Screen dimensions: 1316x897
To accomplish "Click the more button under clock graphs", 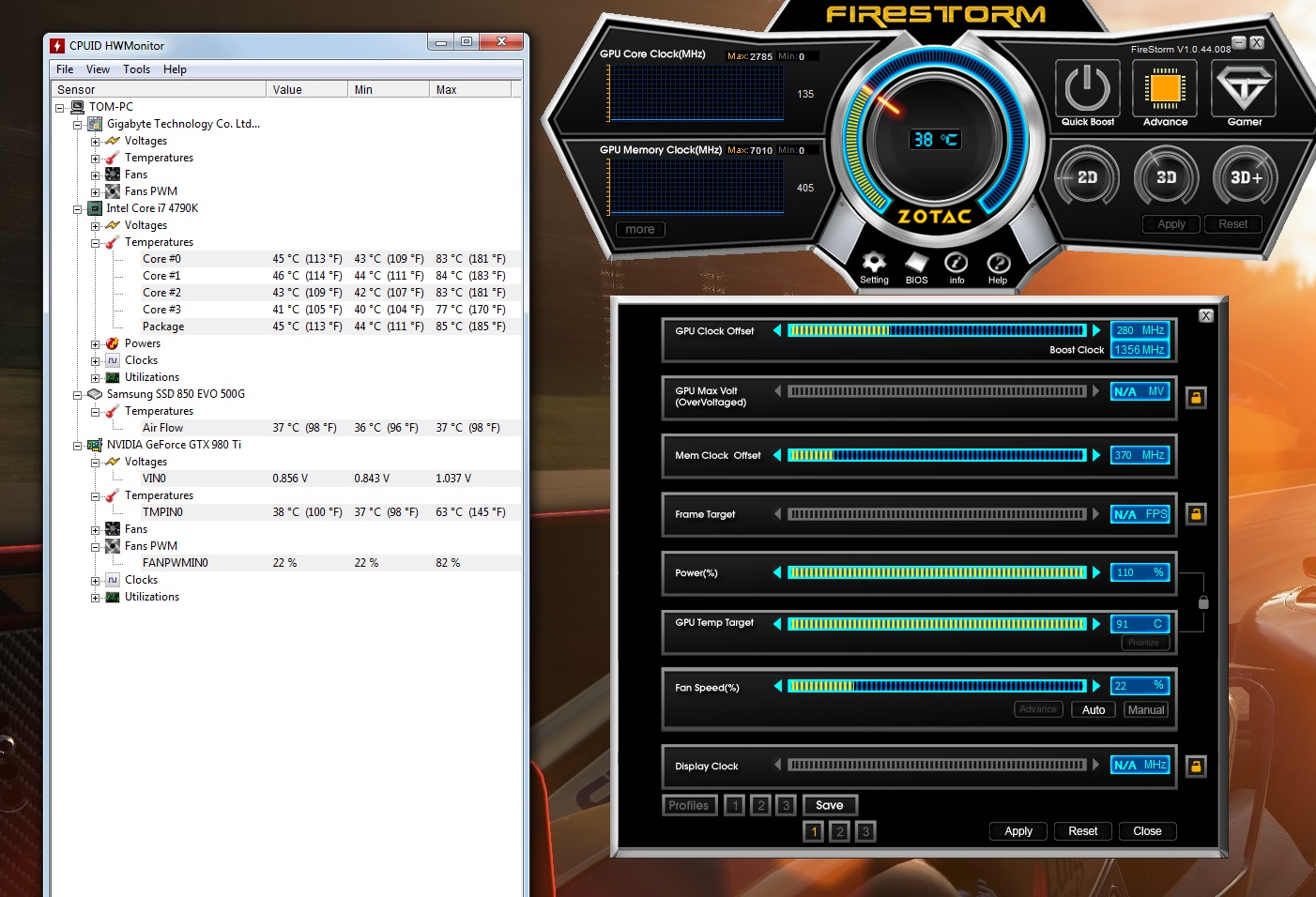I will point(640,229).
